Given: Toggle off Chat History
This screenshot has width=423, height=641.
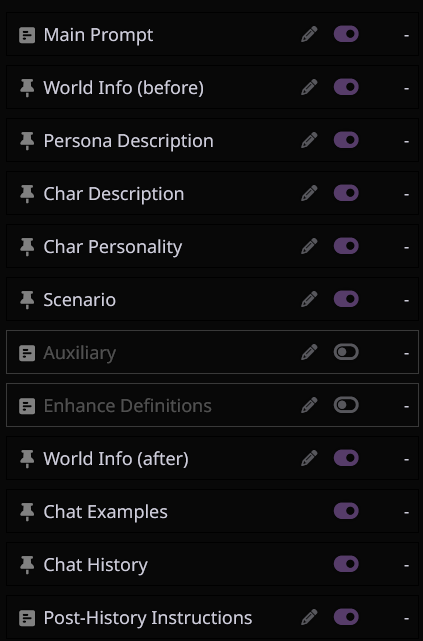Looking at the screenshot, I should click(x=346, y=564).
